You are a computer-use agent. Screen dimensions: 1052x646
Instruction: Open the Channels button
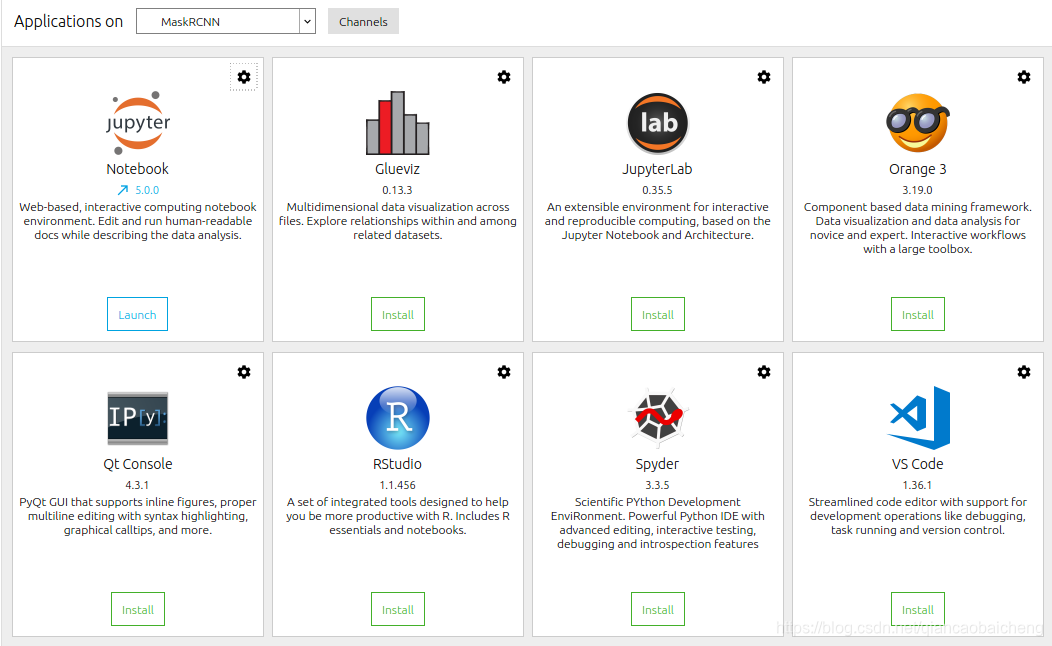[x=363, y=21]
